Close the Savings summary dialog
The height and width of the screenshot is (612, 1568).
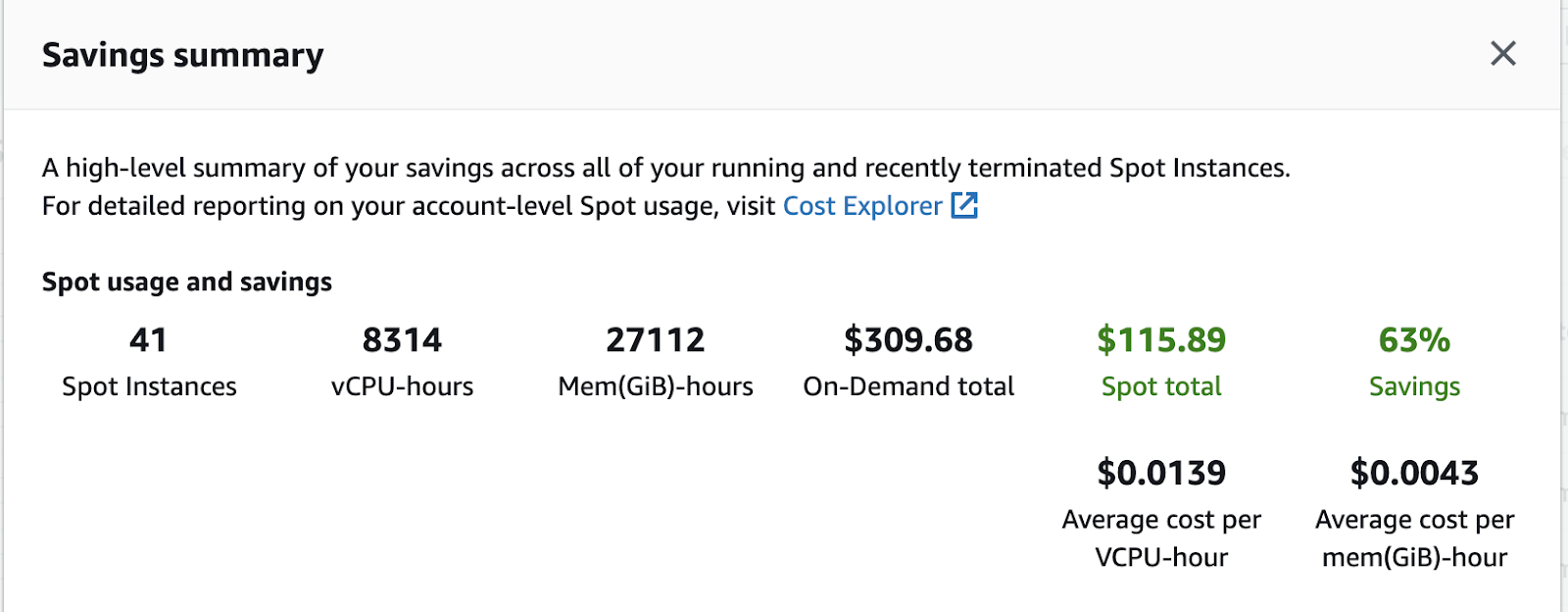[x=1502, y=53]
